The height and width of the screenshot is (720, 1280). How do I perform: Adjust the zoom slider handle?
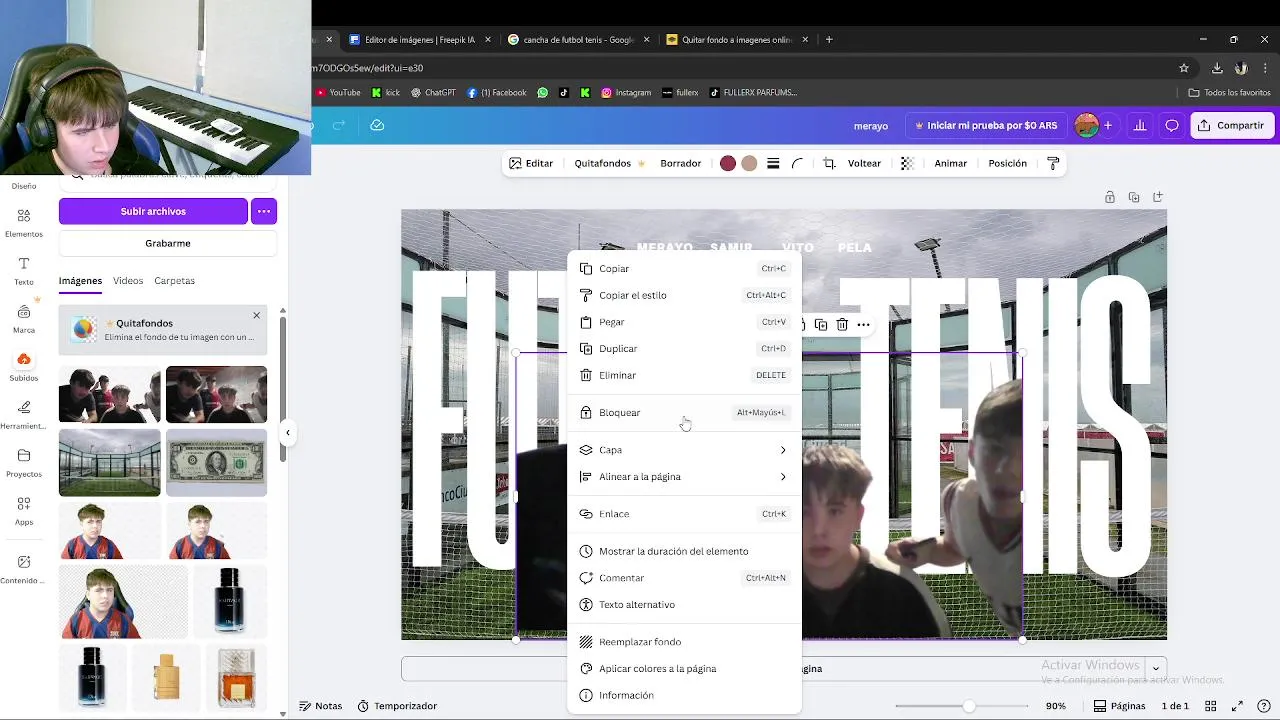coord(969,706)
